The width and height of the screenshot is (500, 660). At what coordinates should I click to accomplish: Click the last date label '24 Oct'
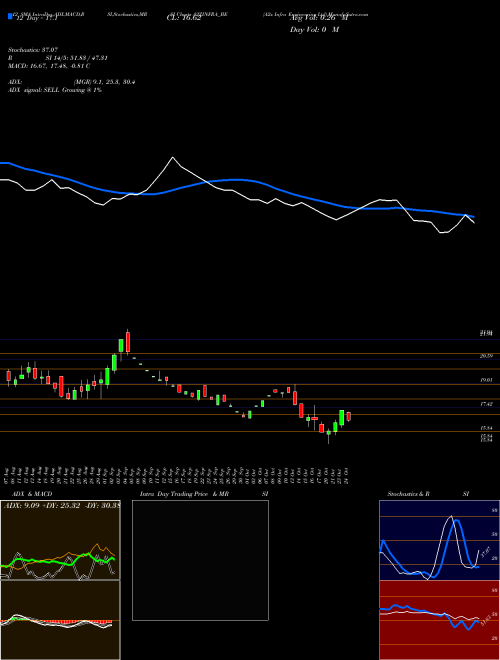(x=348, y=474)
